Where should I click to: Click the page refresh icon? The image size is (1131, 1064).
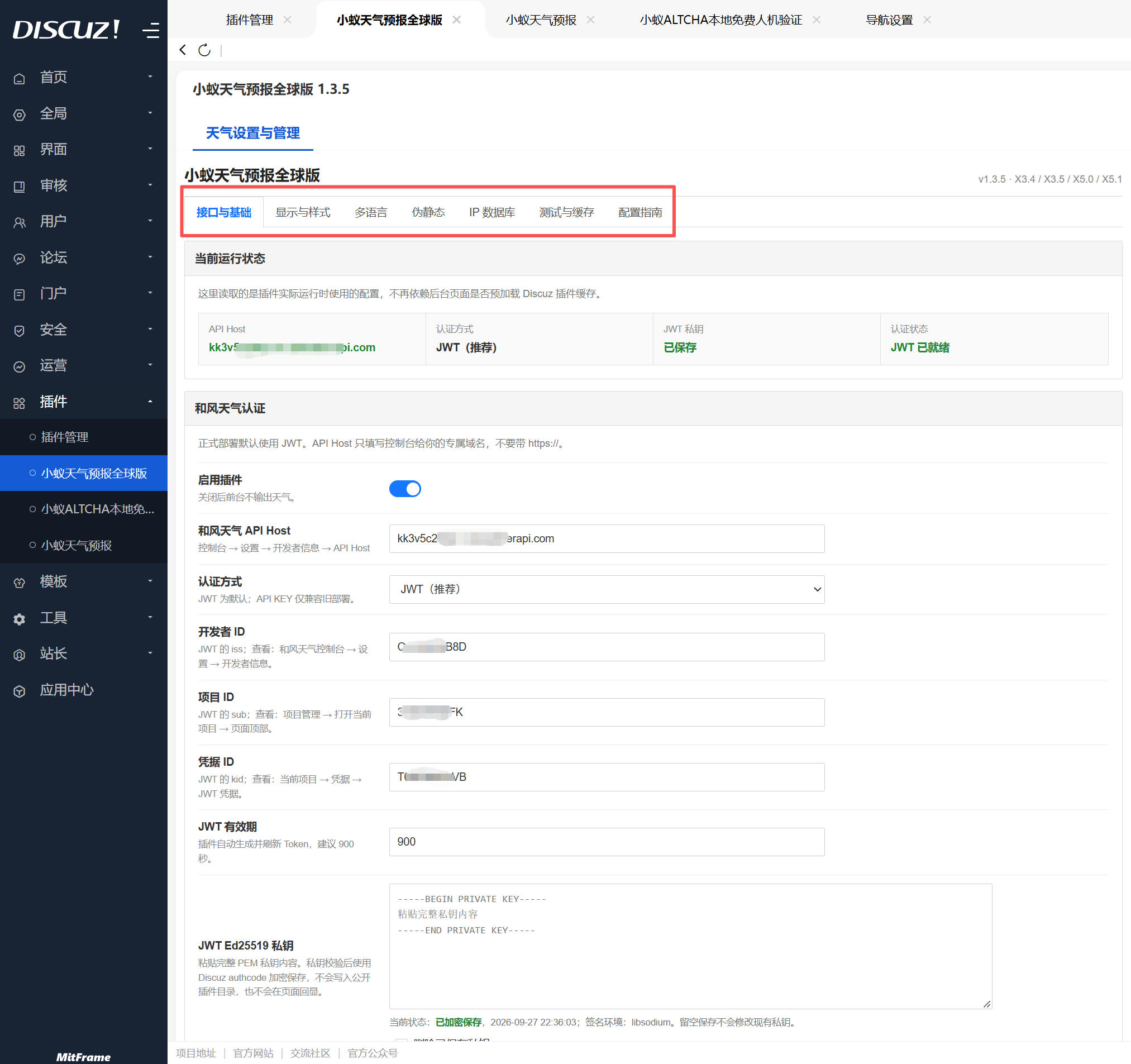(204, 50)
